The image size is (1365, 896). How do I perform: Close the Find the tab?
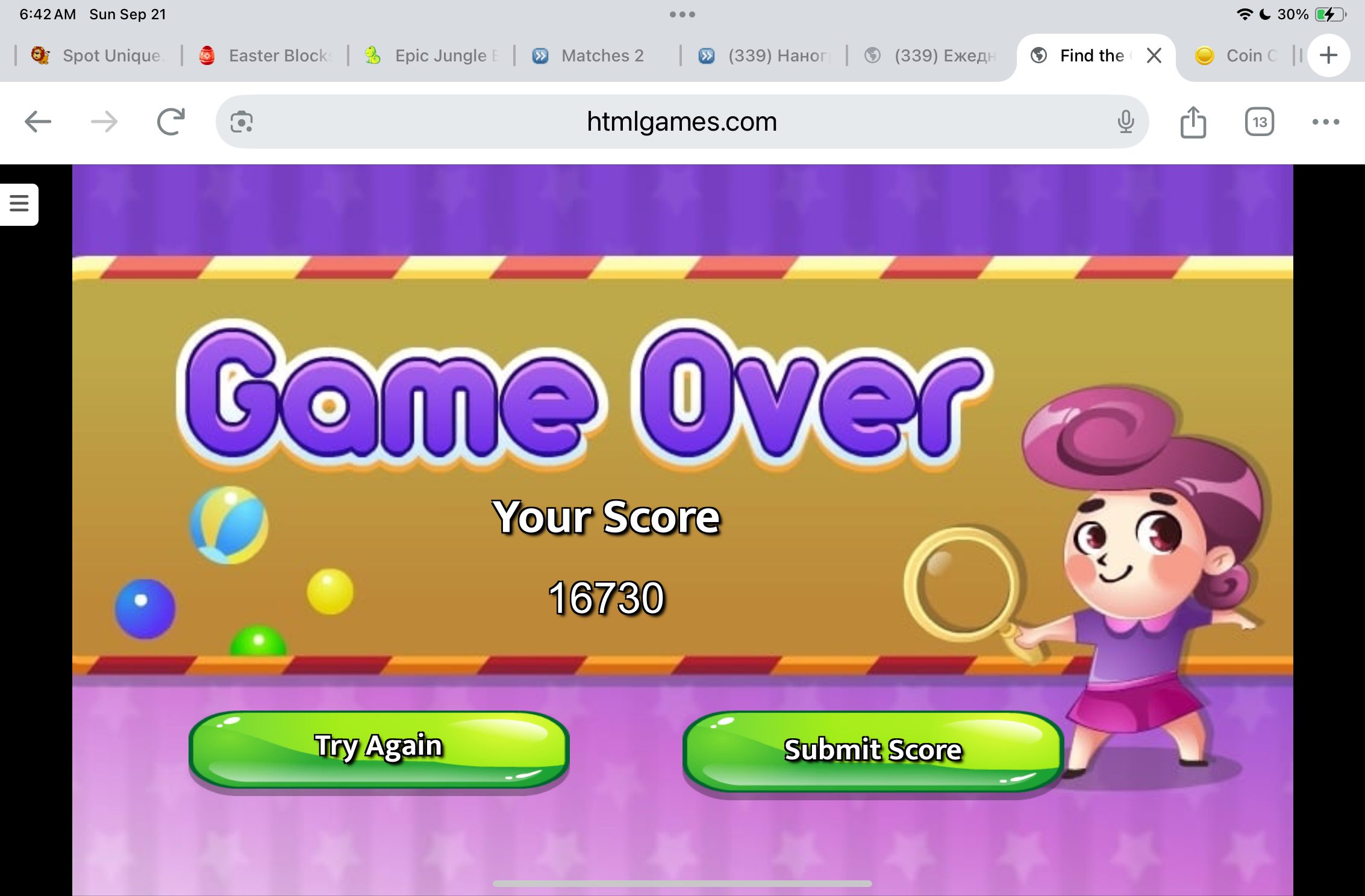coord(1154,55)
